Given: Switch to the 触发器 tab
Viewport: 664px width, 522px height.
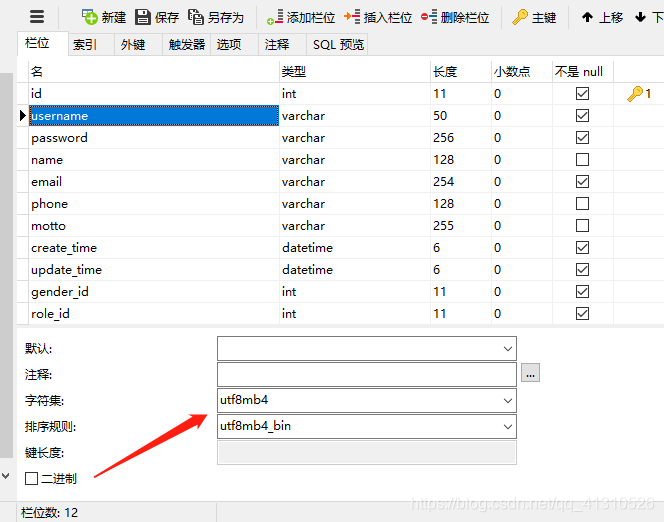Looking at the screenshot, I should pyautogui.click(x=187, y=44).
